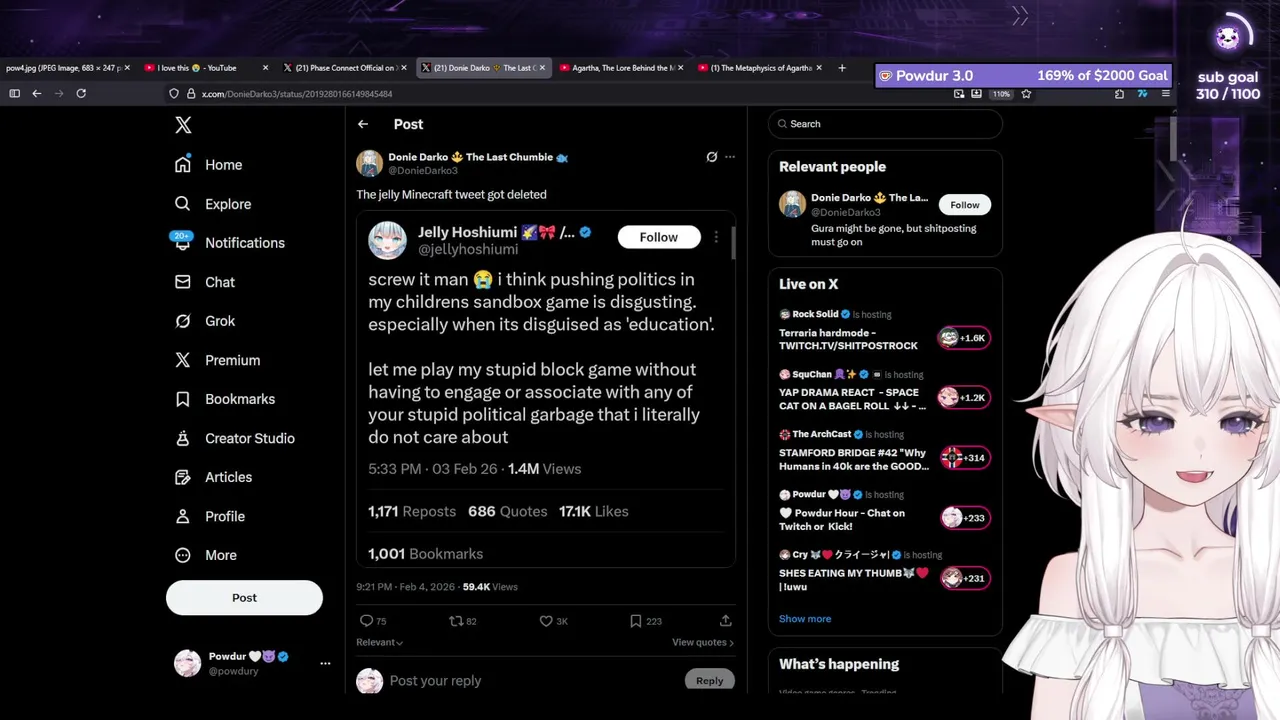Follow Donie Darko under Relevant people
This screenshot has height=720, width=1280.
[x=964, y=205]
